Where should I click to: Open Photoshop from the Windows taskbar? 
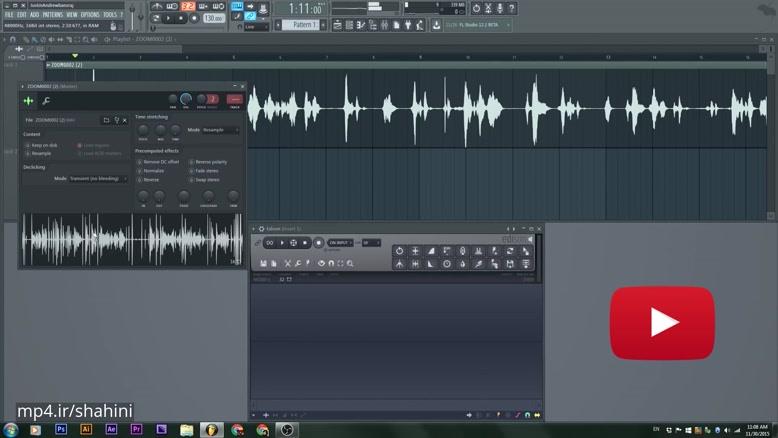click(62, 428)
